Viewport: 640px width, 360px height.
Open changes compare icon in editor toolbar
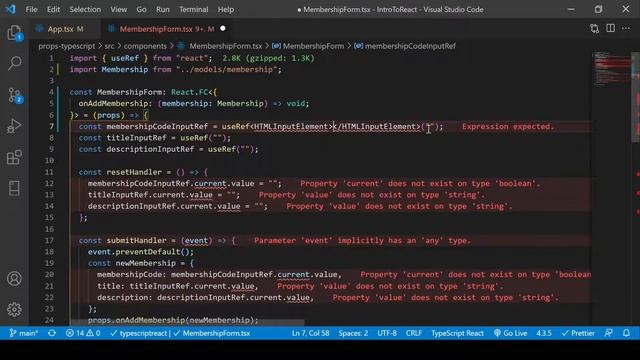(x=595, y=29)
